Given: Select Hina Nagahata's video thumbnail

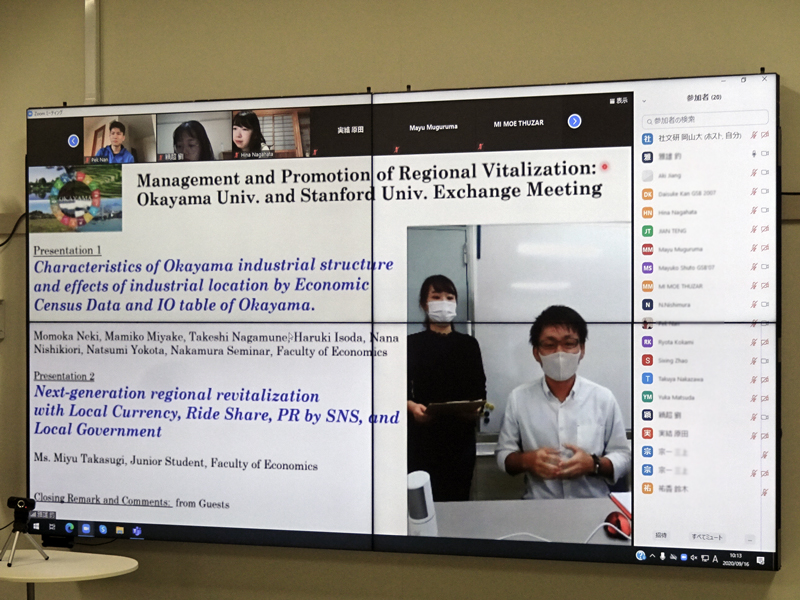Looking at the screenshot, I should point(271,134).
